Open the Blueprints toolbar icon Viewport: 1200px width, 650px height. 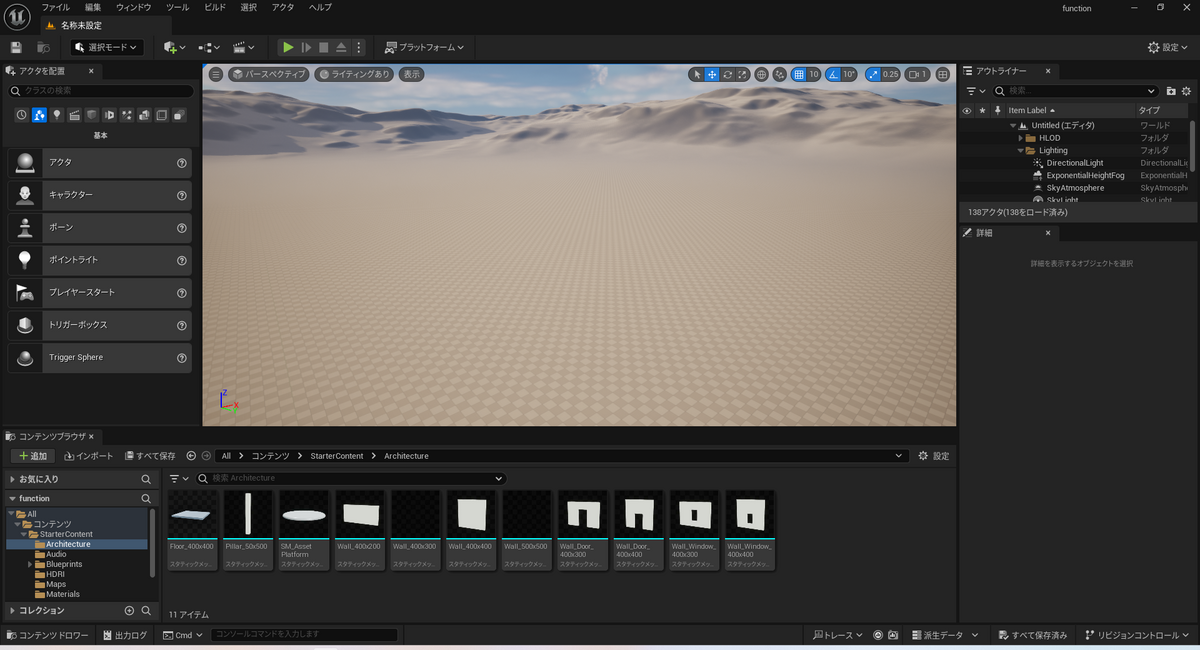(207, 47)
